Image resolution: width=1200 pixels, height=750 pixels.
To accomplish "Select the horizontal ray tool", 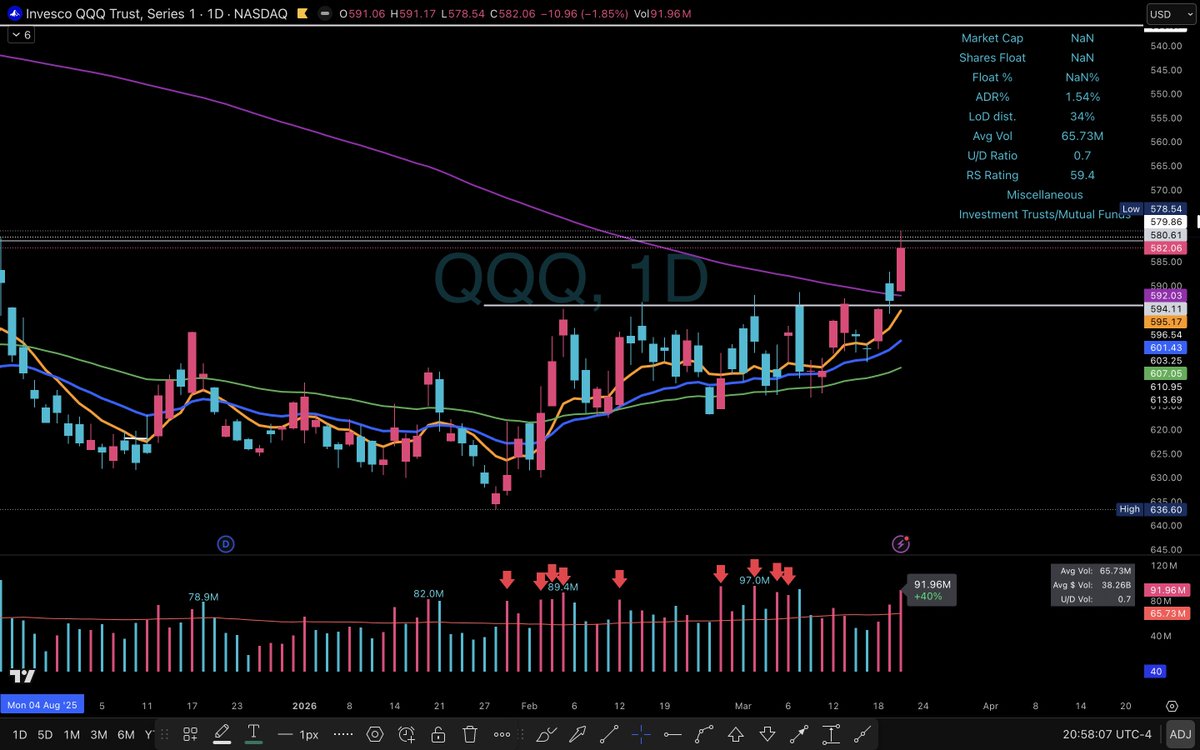I will point(673,734).
